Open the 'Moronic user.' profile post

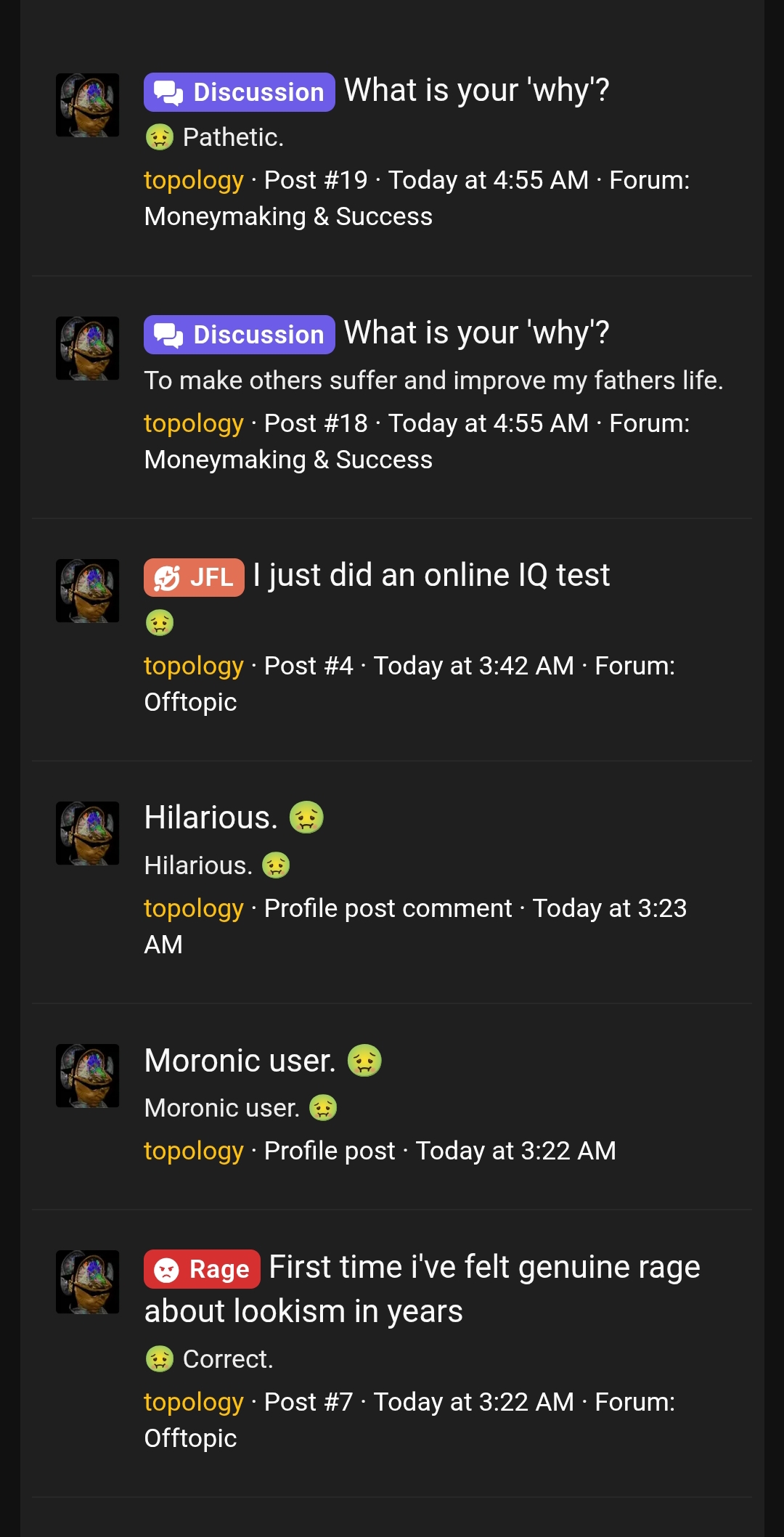tap(237, 1061)
